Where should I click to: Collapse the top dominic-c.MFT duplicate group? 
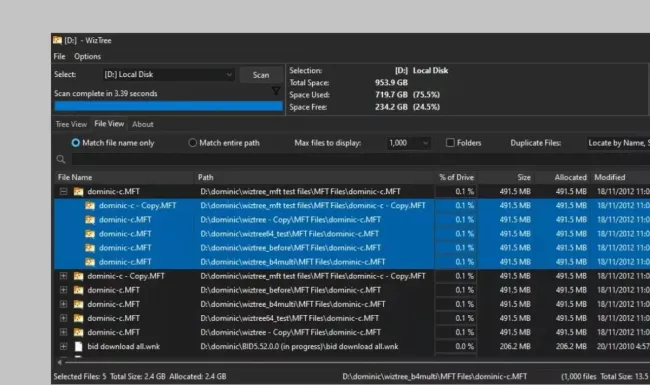63,191
